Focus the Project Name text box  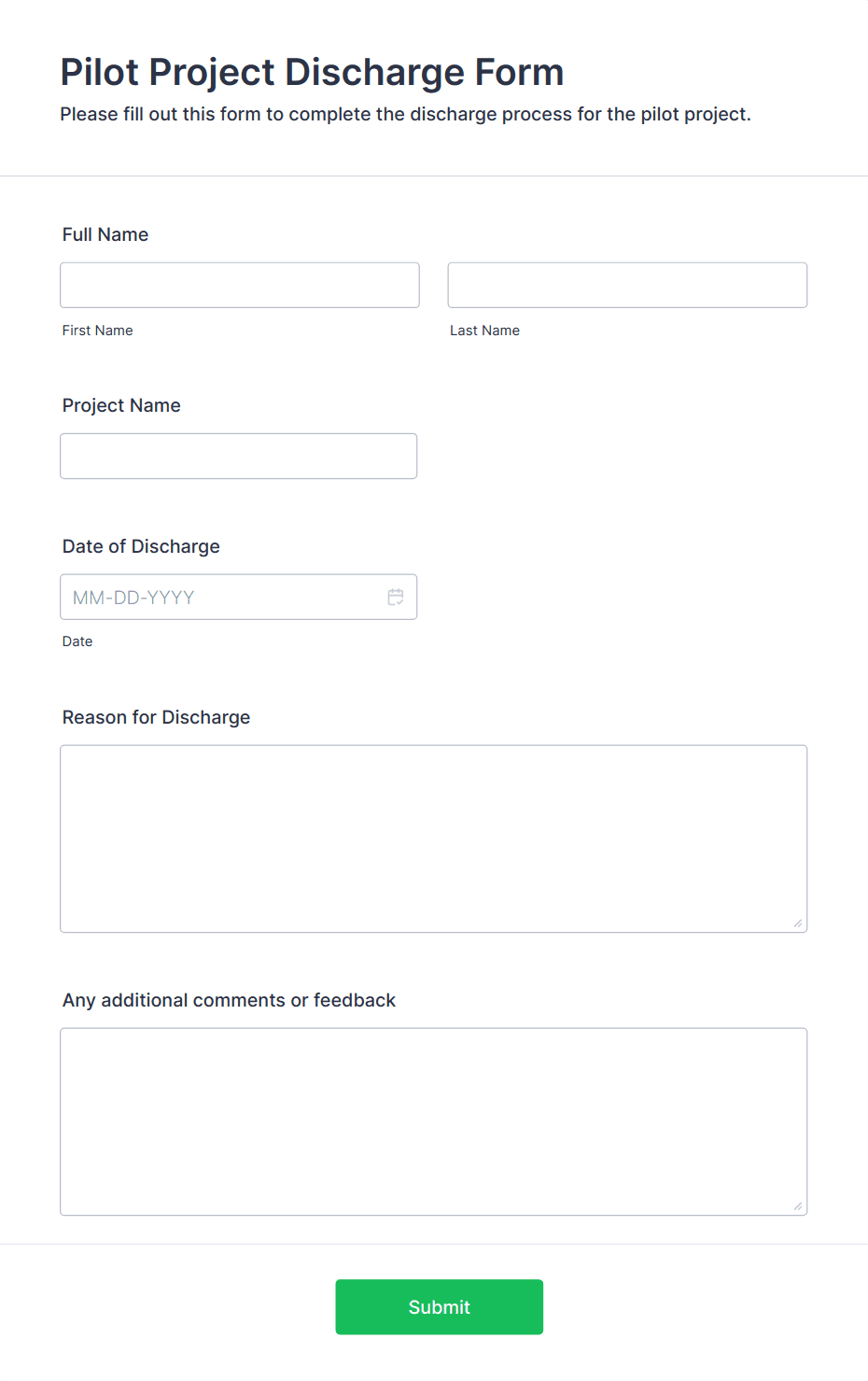tap(239, 456)
